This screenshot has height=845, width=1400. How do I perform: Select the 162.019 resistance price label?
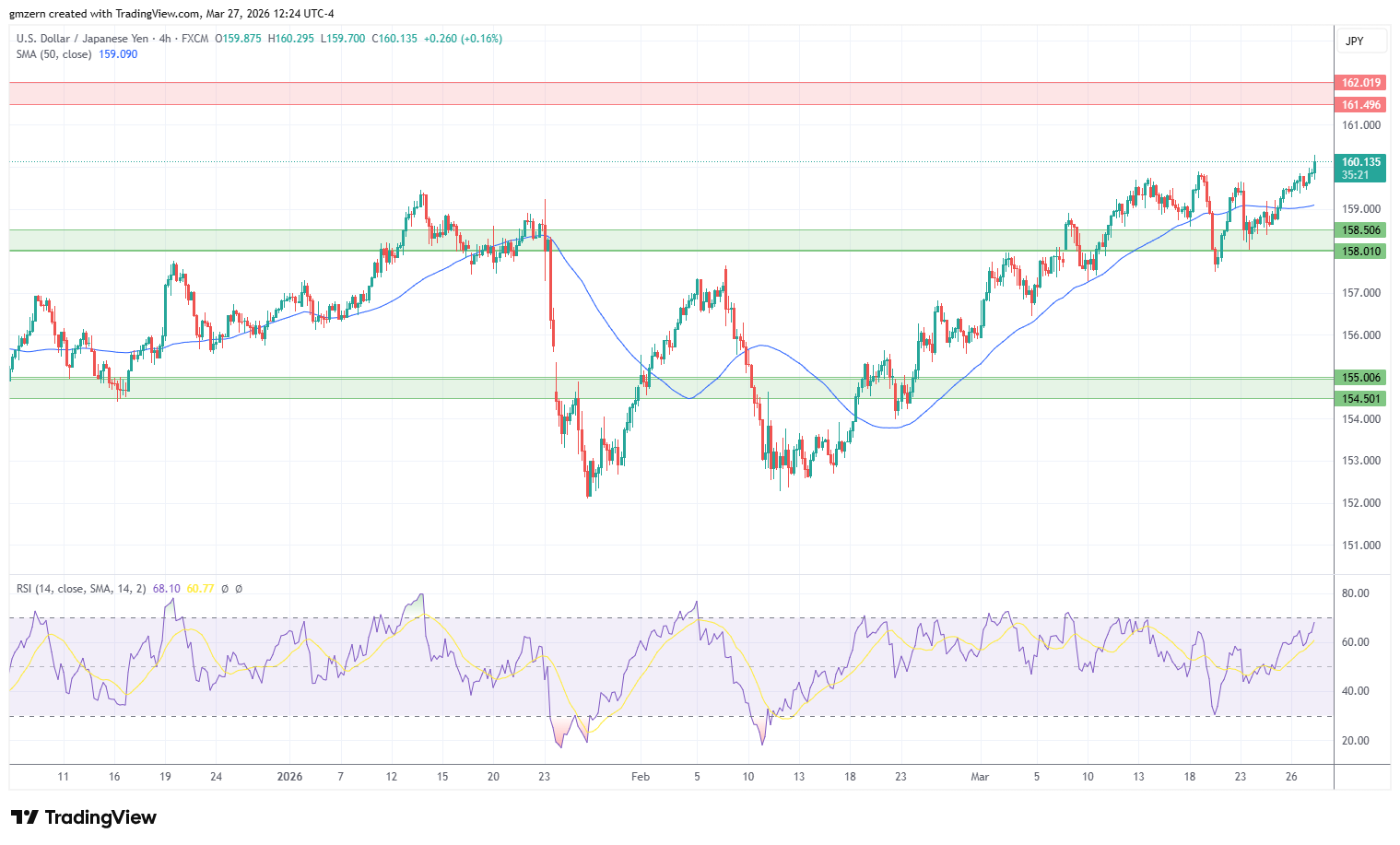coord(1360,83)
